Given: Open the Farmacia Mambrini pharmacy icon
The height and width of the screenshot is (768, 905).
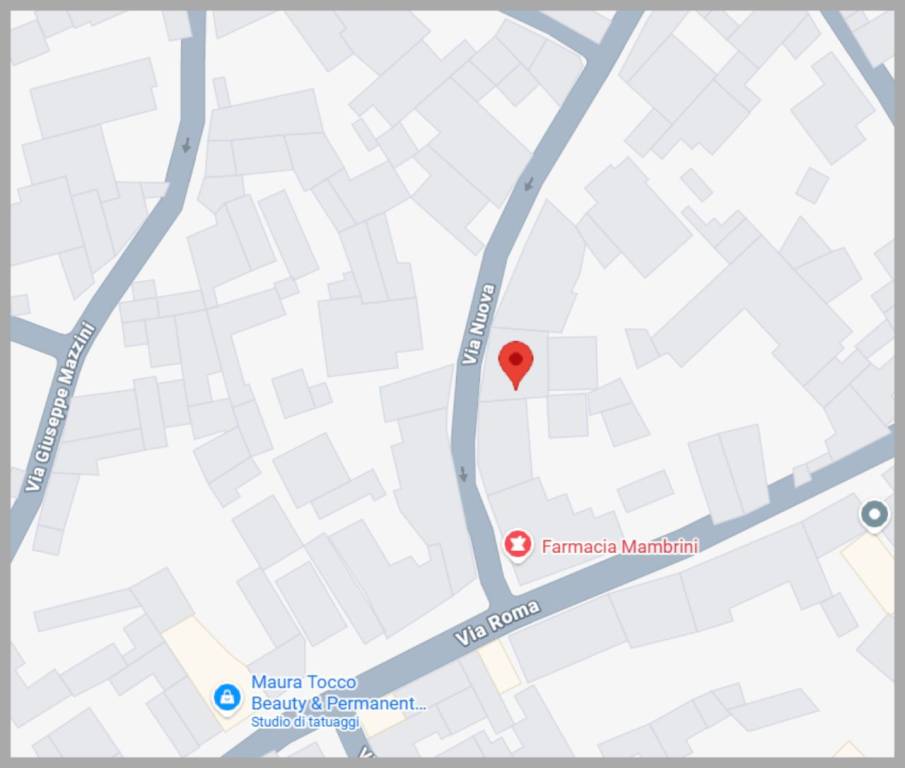Looking at the screenshot, I should (518, 544).
